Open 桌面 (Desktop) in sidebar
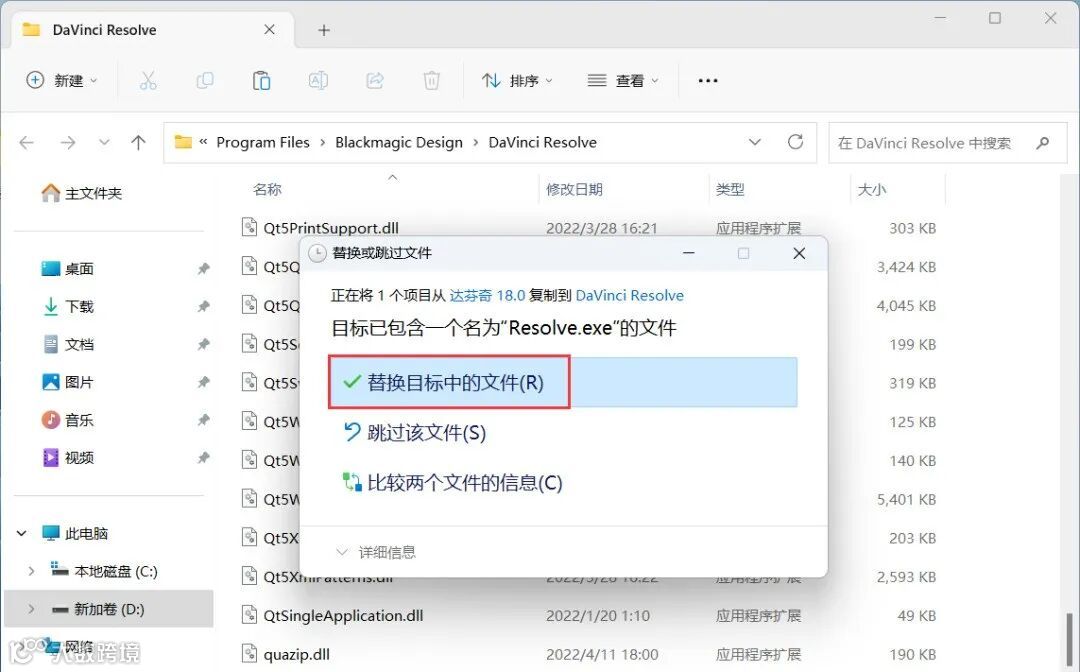 (x=68, y=269)
